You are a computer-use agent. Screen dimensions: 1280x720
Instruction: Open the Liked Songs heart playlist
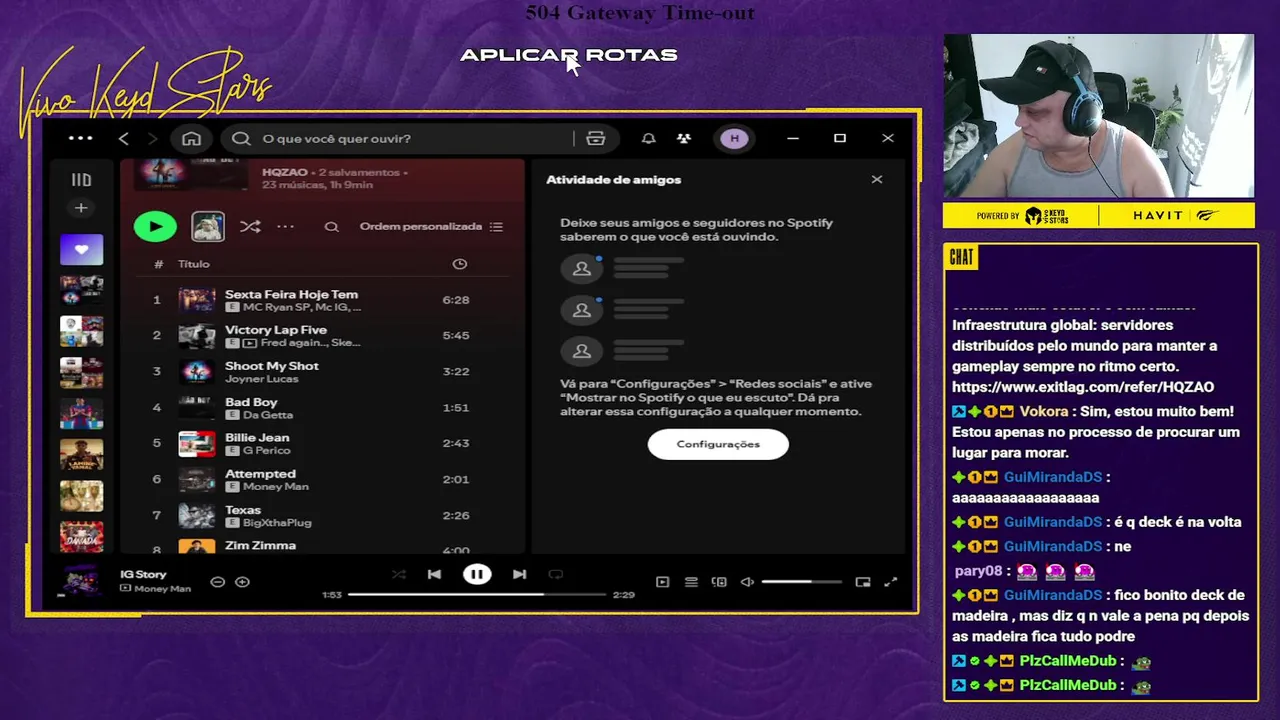tap(81, 249)
